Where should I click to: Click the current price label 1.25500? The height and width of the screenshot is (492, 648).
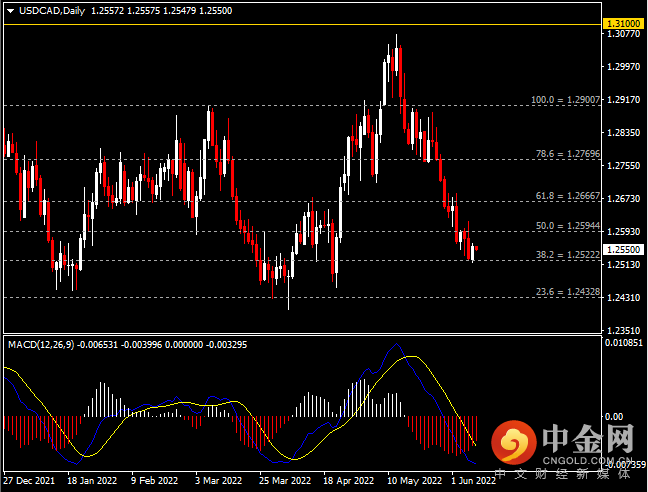[623, 250]
